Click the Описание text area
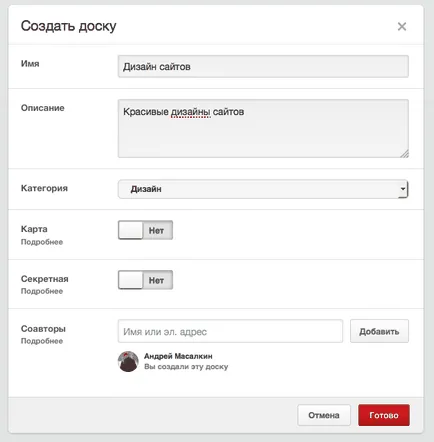 click(x=263, y=128)
